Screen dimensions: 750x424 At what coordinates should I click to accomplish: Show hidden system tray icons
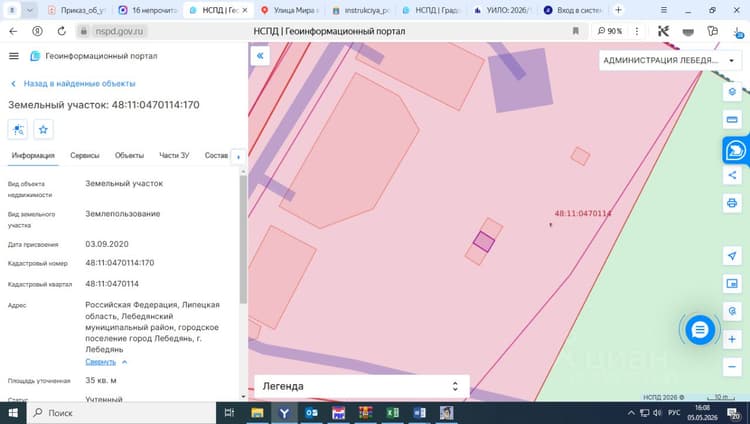[x=631, y=413]
